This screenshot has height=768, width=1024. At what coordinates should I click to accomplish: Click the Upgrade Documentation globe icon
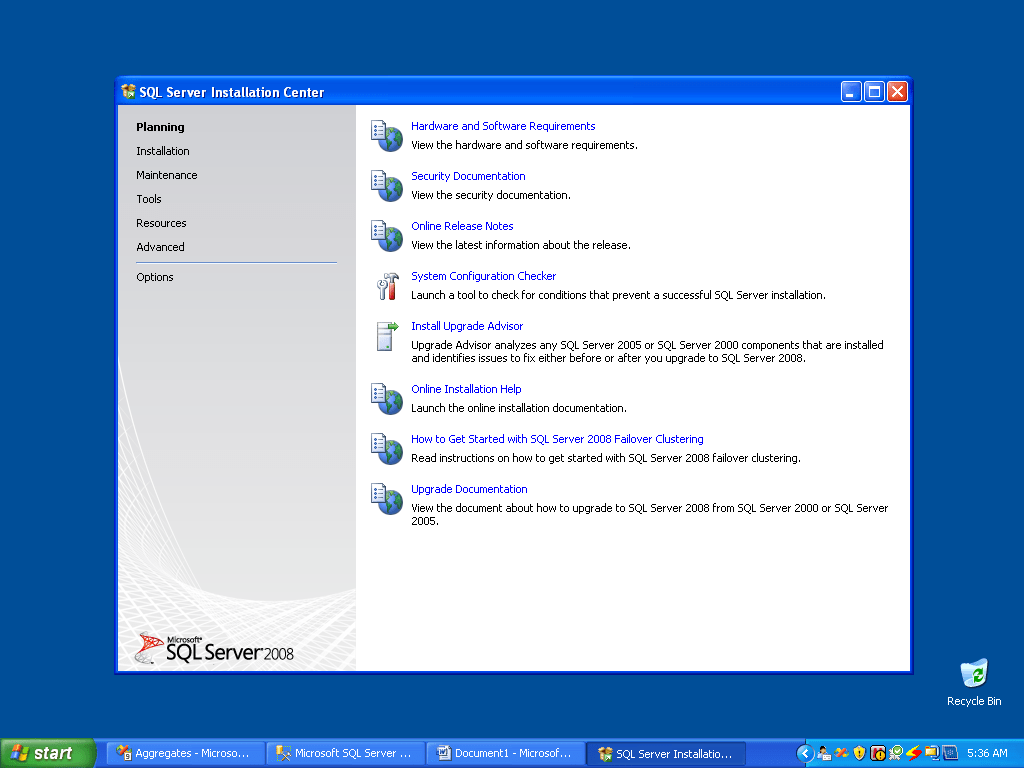coord(387,499)
